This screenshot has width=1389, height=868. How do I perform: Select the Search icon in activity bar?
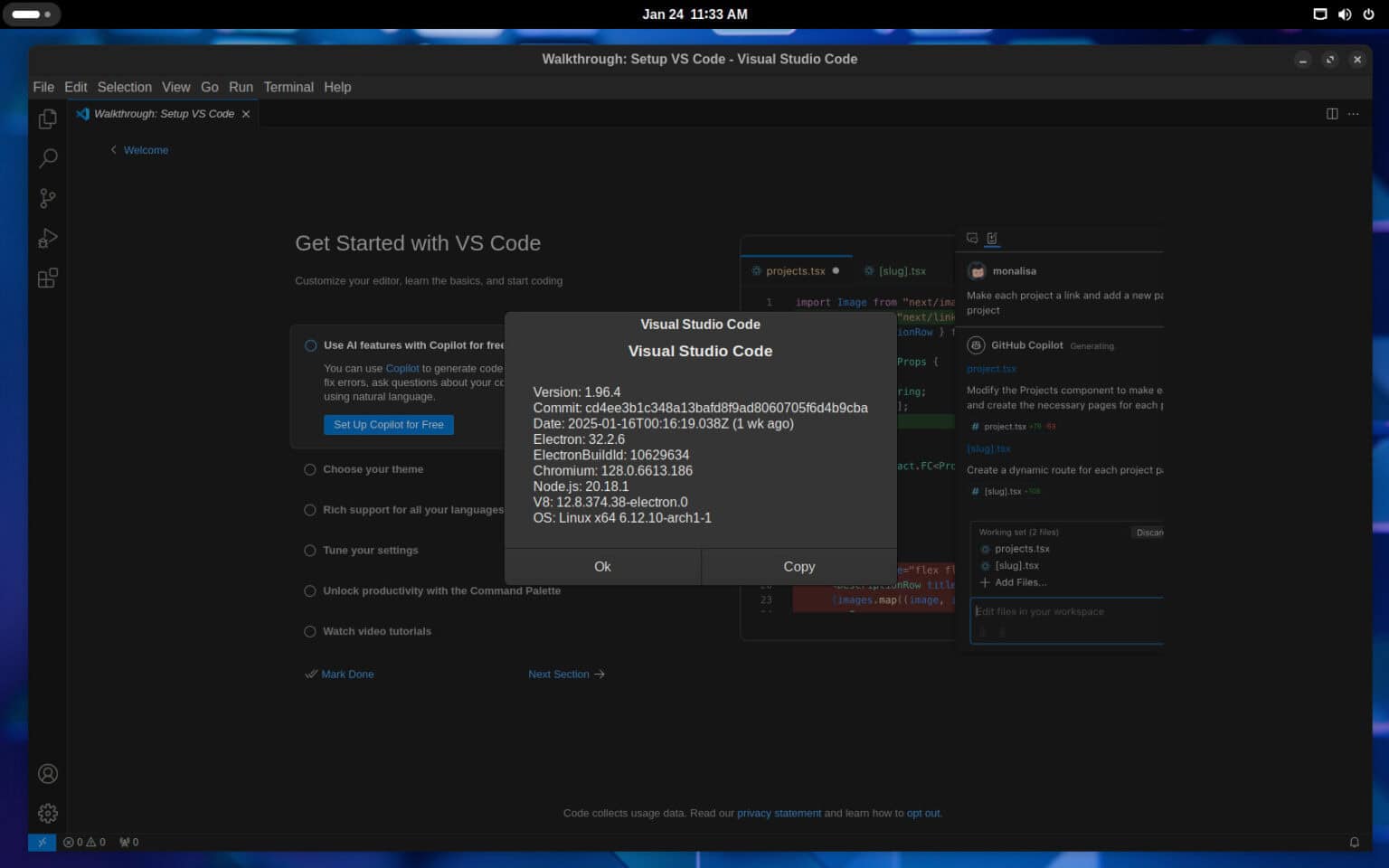pos(47,157)
